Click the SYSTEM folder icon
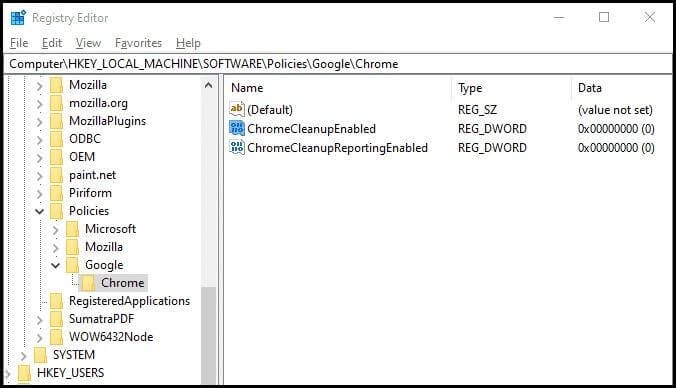The image size is (676, 388). [x=41, y=355]
